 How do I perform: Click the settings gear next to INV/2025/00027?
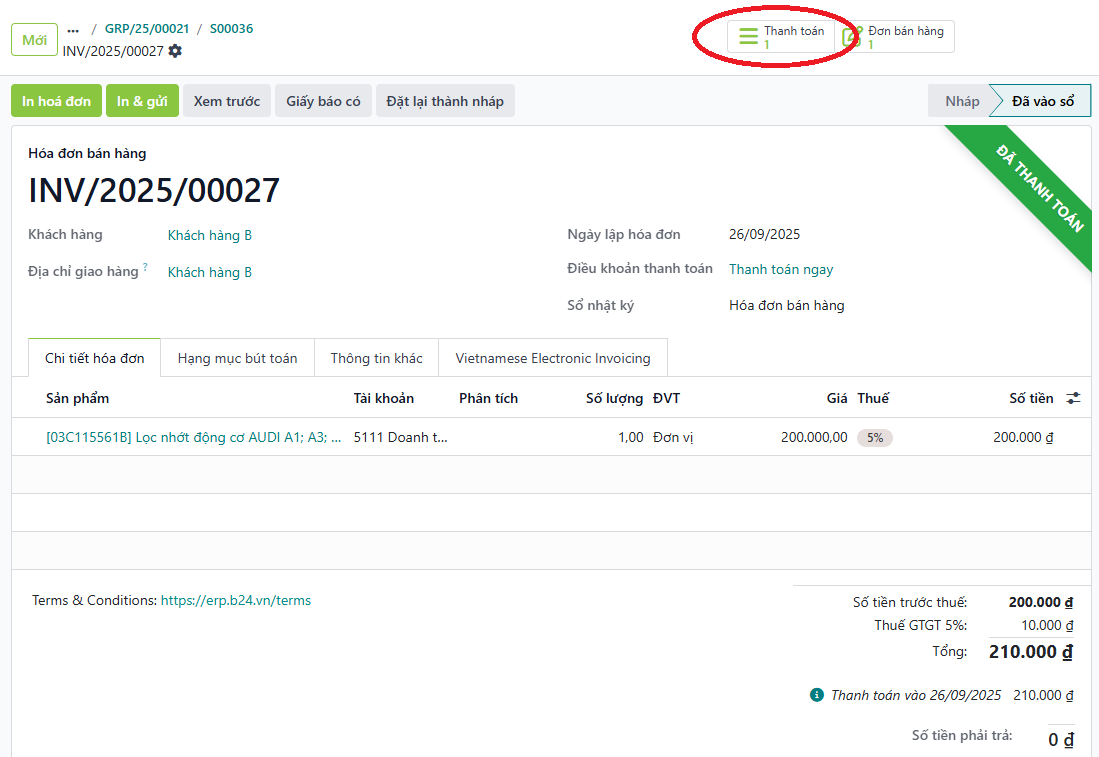(176, 51)
